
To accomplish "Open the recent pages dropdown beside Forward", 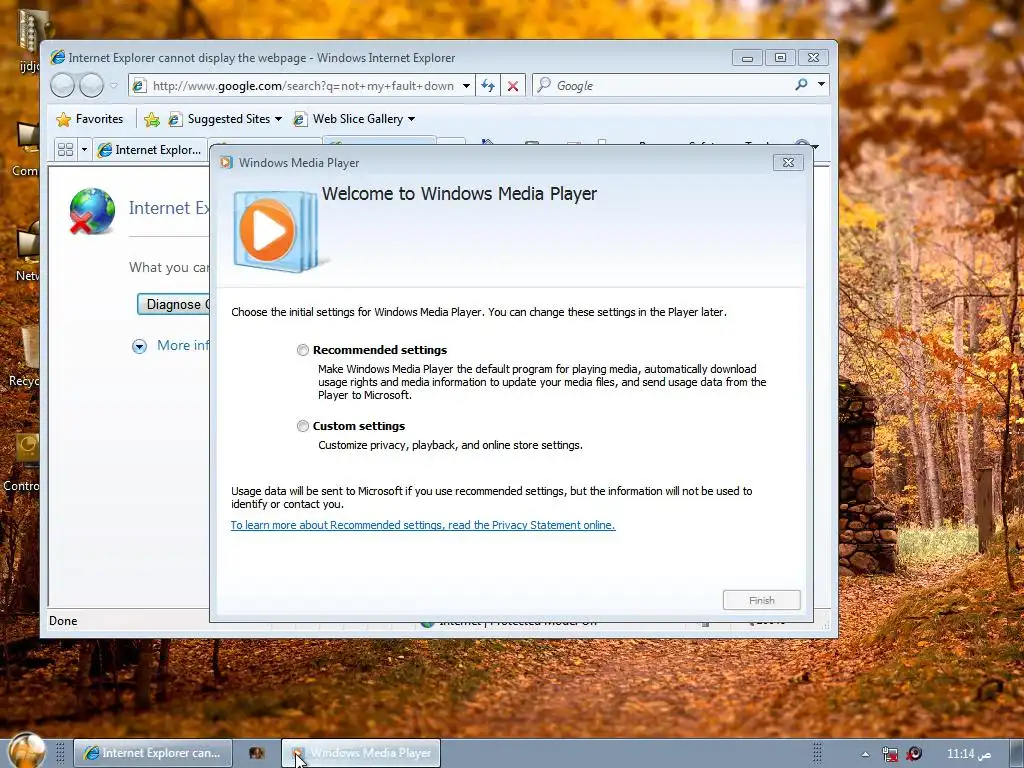I will coord(114,86).
